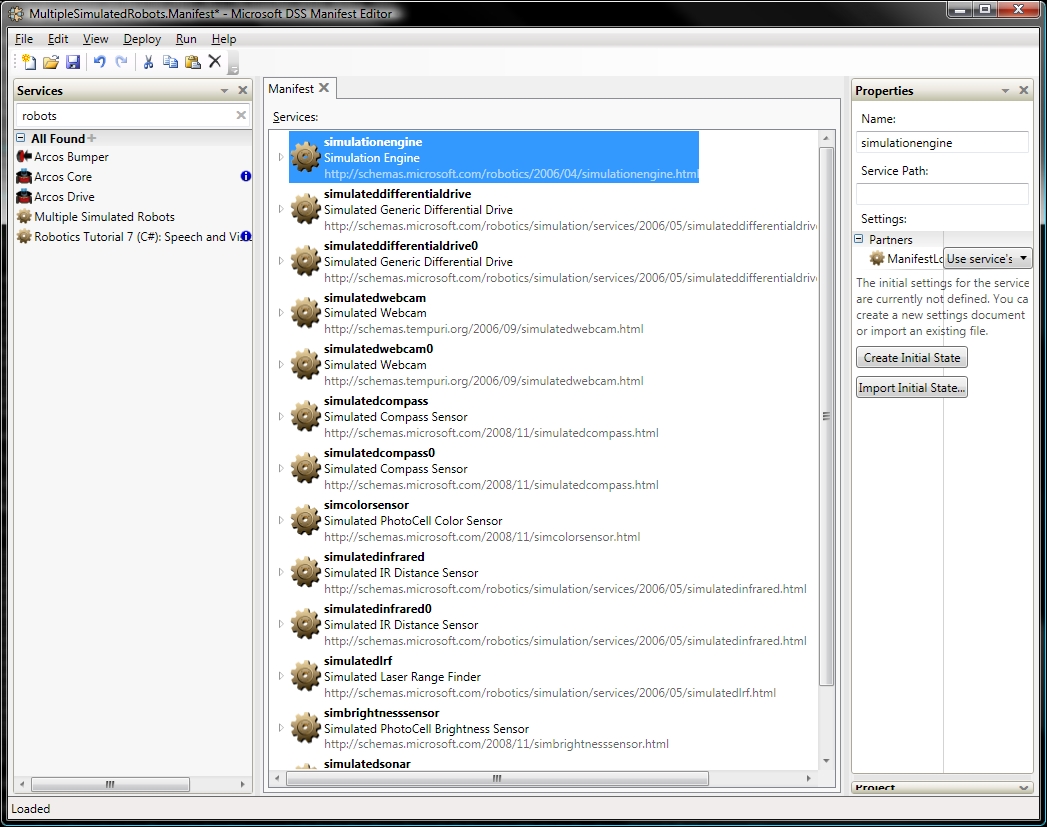Screen dimensions: 1047x827
Task: Close the Services panel
Action: click(x=242, y=90)
